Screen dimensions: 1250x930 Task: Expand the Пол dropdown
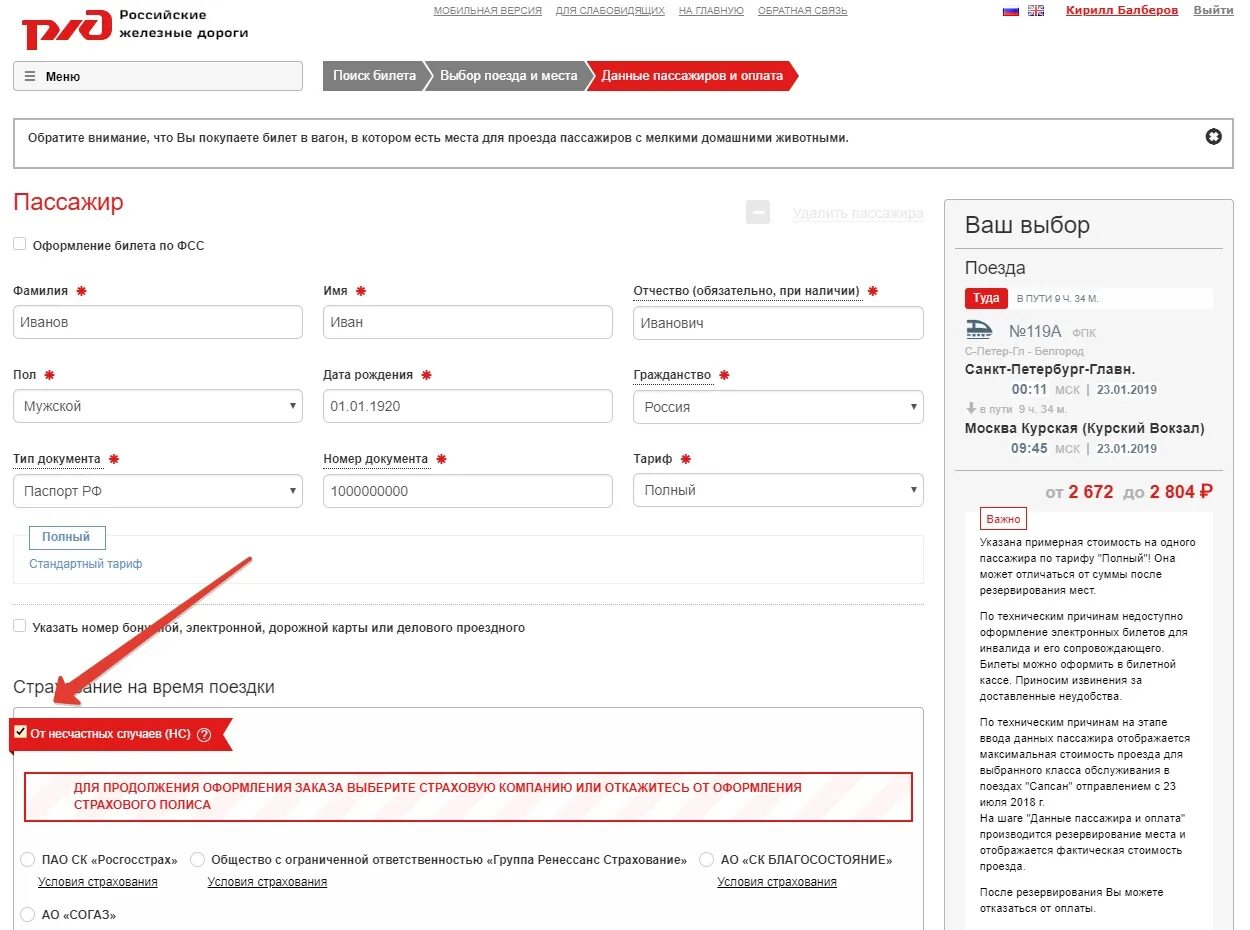coord(158,406)
